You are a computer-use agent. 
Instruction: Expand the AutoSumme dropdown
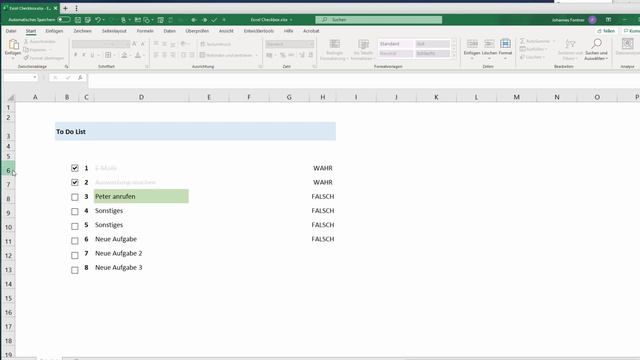click(554, 41)
